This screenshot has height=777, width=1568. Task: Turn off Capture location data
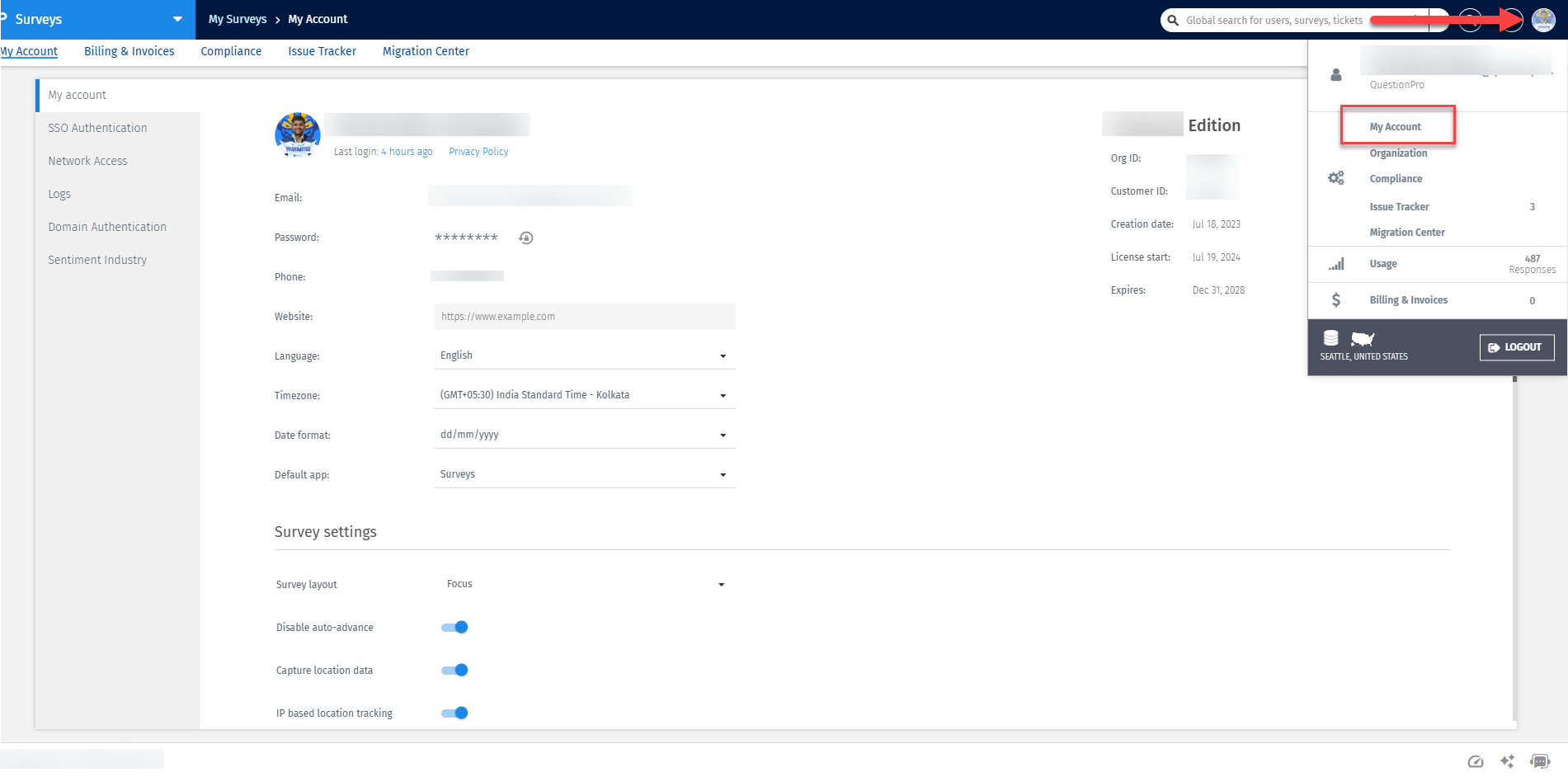click(454, 670)
